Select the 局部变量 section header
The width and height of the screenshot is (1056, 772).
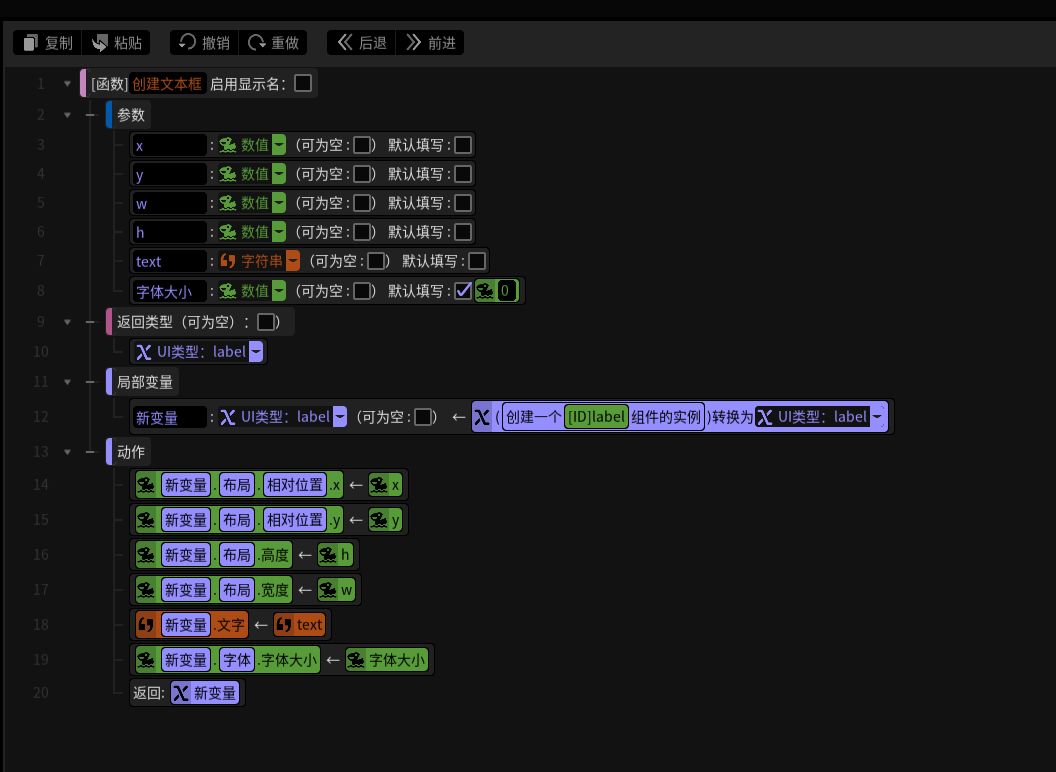pyautogui.click(x=145, y=382)
